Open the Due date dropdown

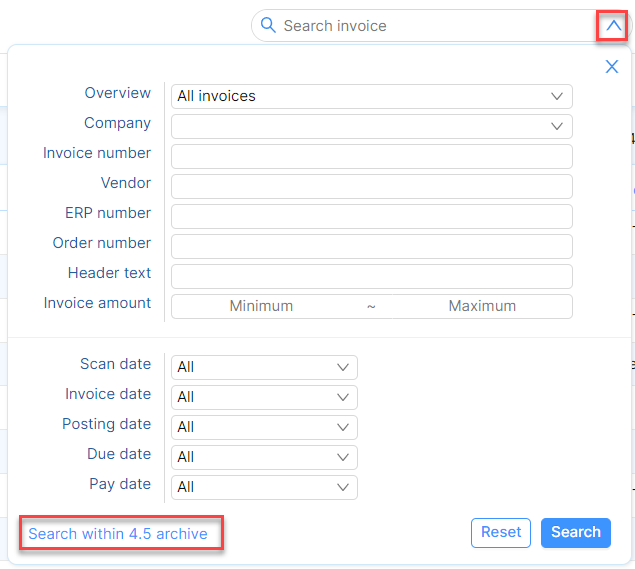[x=264, y=457]
